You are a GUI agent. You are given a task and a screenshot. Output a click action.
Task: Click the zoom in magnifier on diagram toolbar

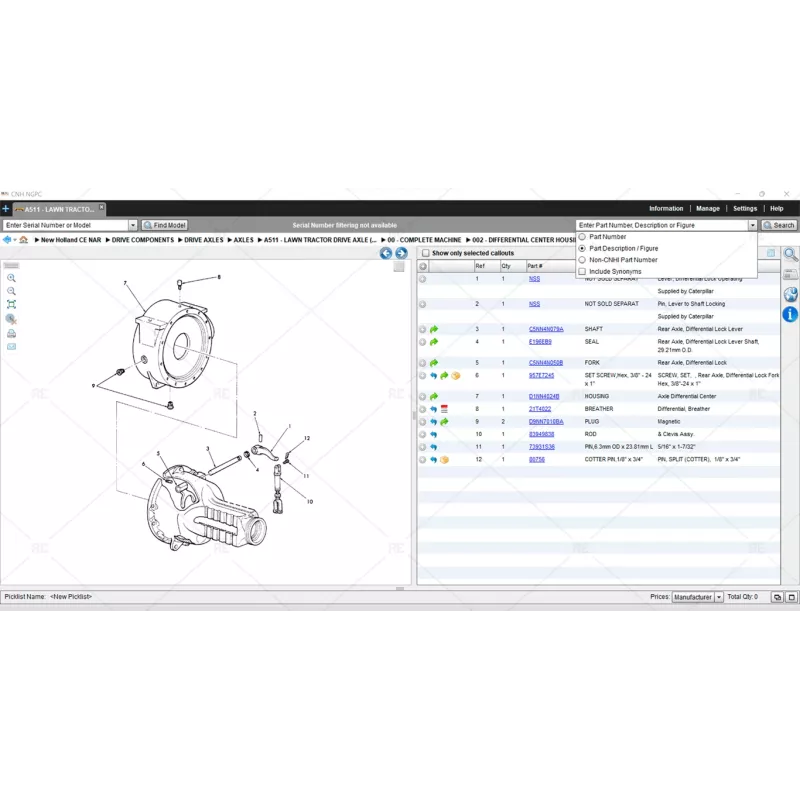pyautogui.click(x=11, y=278)
